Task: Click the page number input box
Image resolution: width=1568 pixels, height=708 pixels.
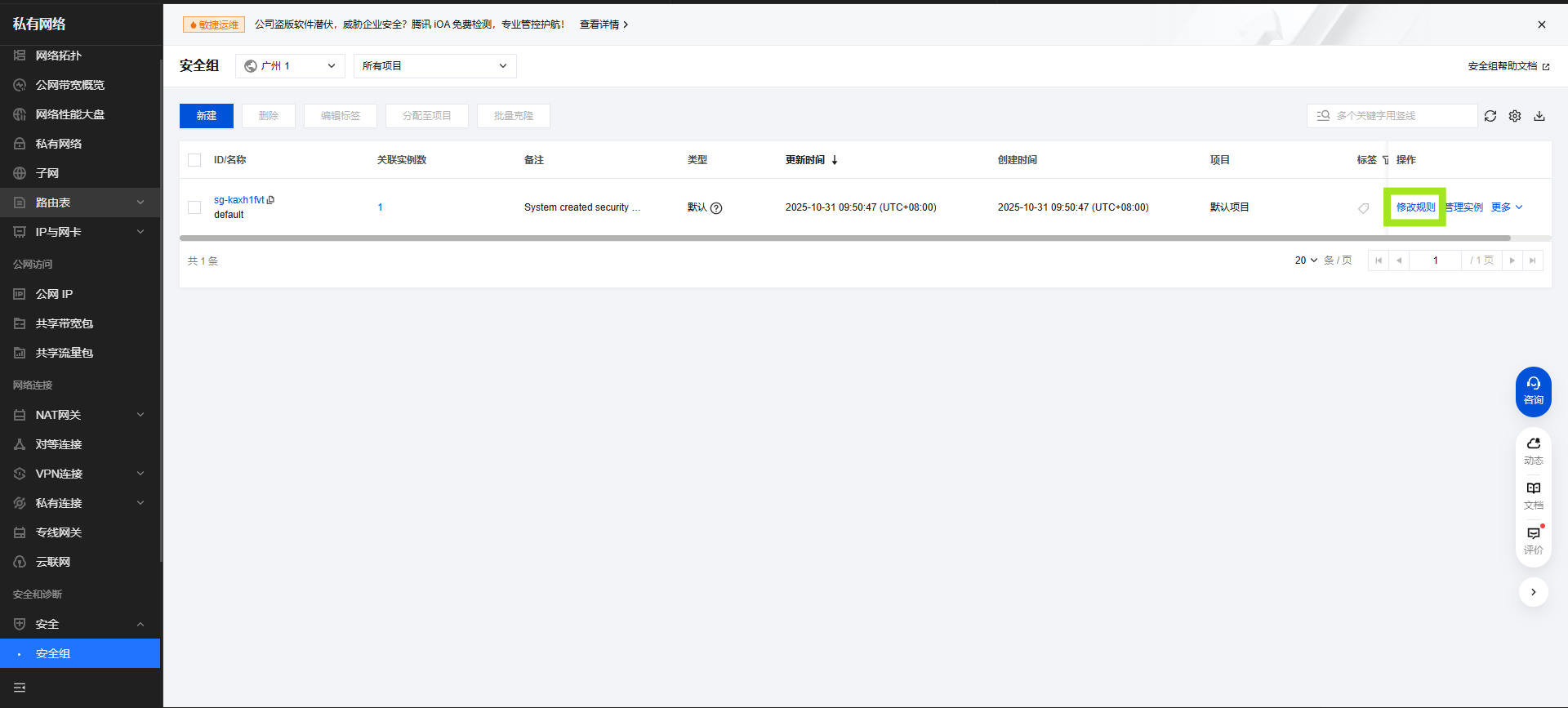Action: tap(1436, 260)
